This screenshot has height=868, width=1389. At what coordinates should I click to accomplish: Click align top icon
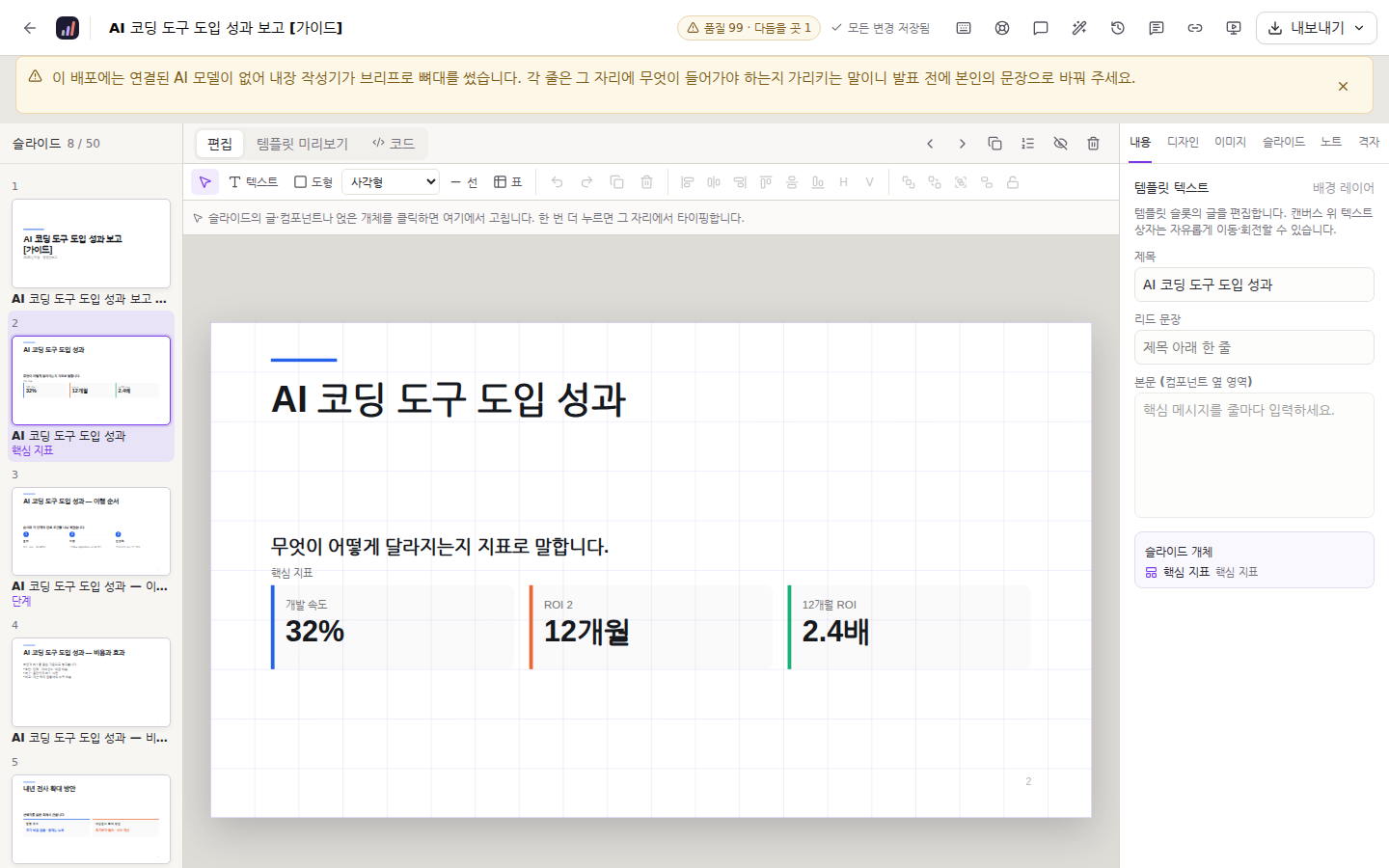(x=766, y=182)
